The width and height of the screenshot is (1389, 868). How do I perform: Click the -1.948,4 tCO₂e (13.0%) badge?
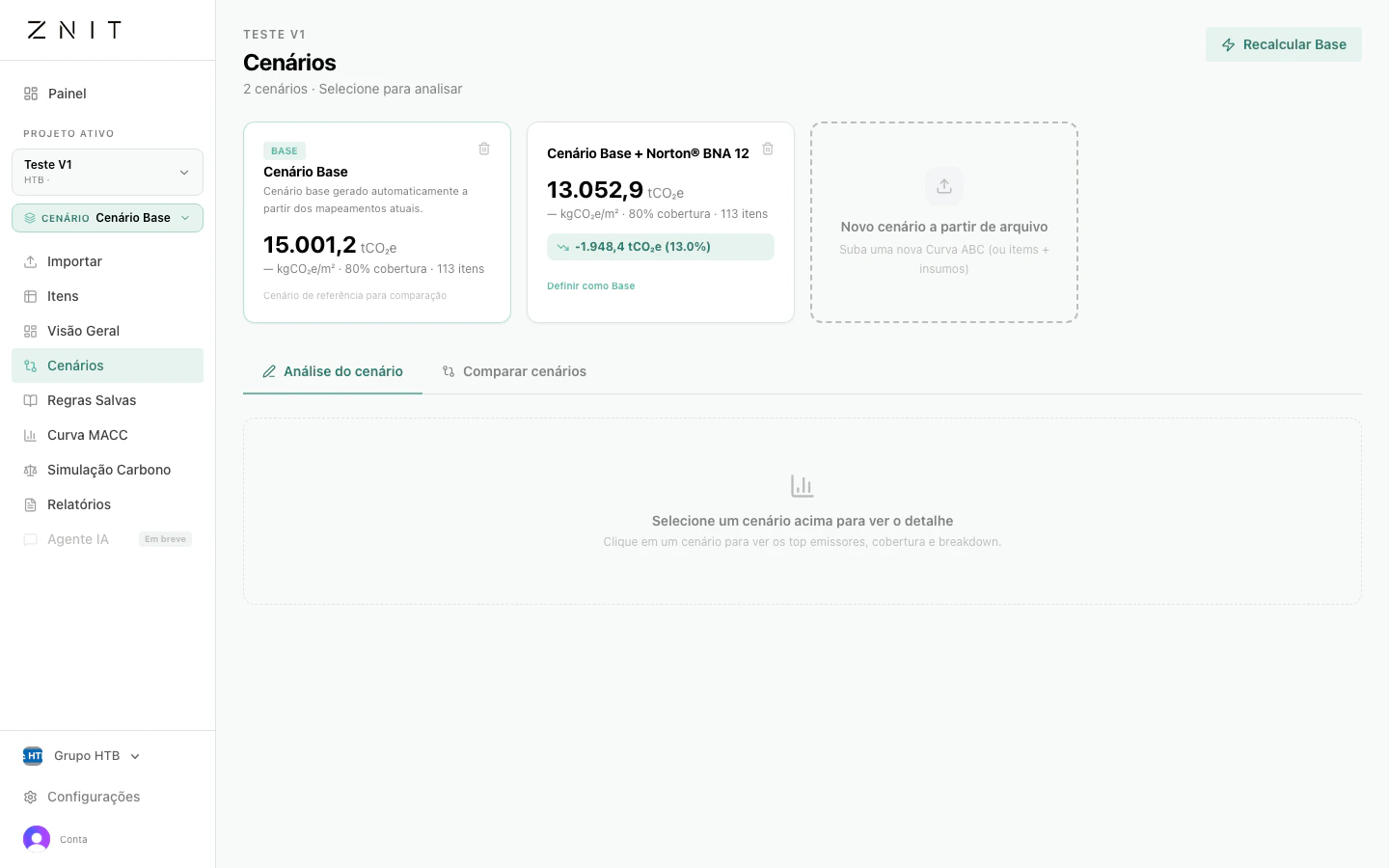(x=661, y=247)
